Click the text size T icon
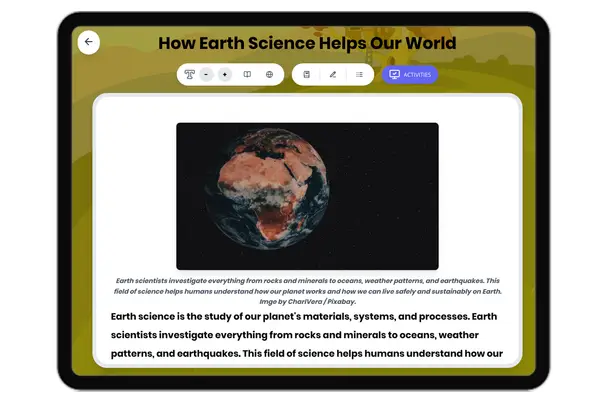600x400 pixels. pyautogui.click(x=189, y=74)
